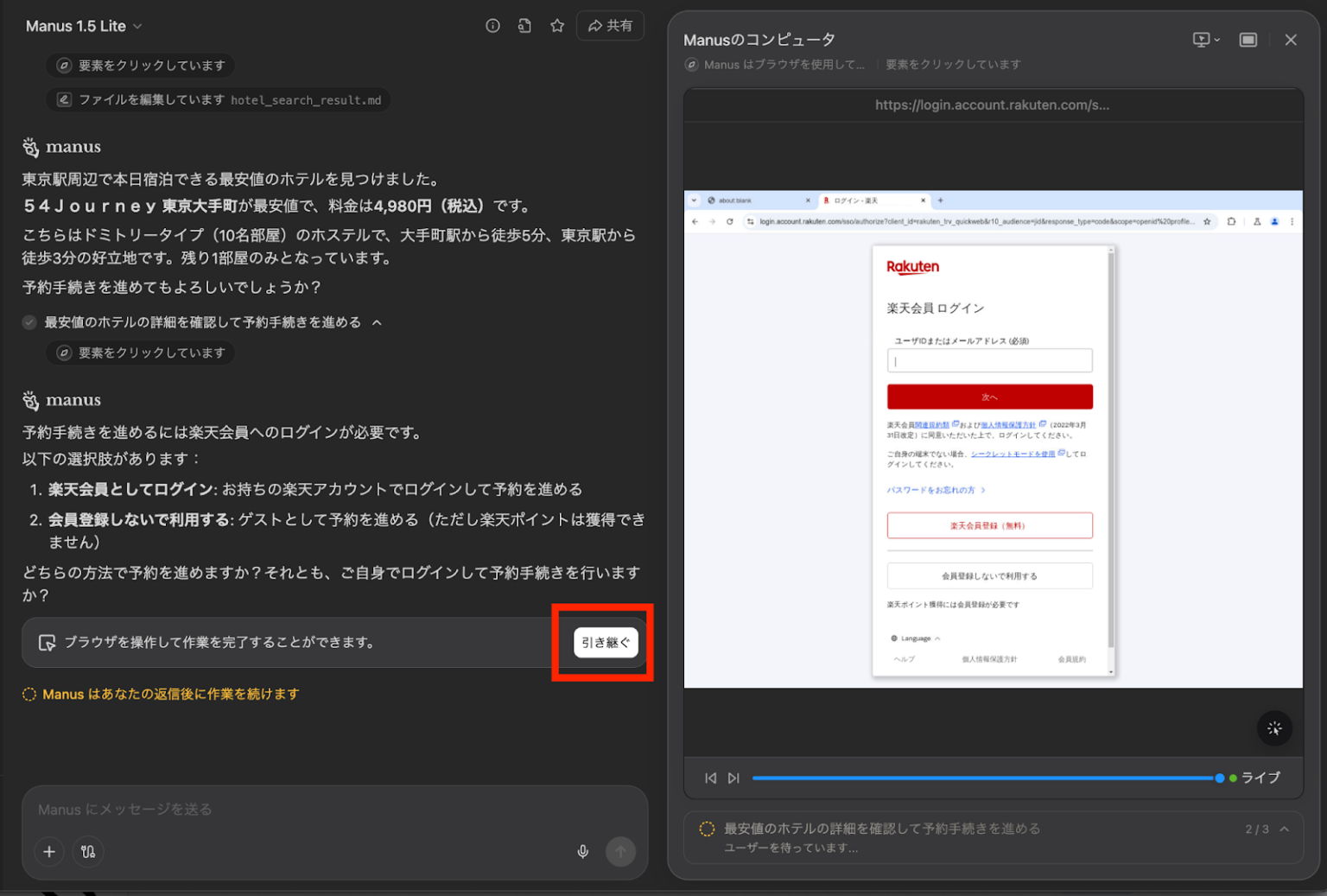
Task: Click the skip to start playback icon
Action: point(711,778)
